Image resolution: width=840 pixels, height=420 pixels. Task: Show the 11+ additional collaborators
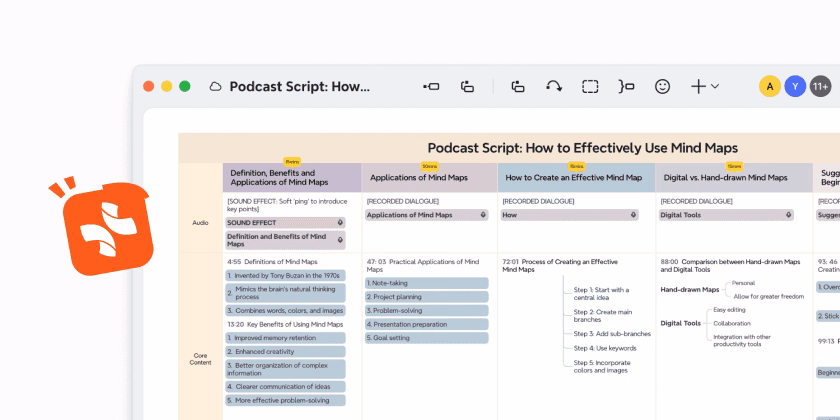click(x=820, y=87)
